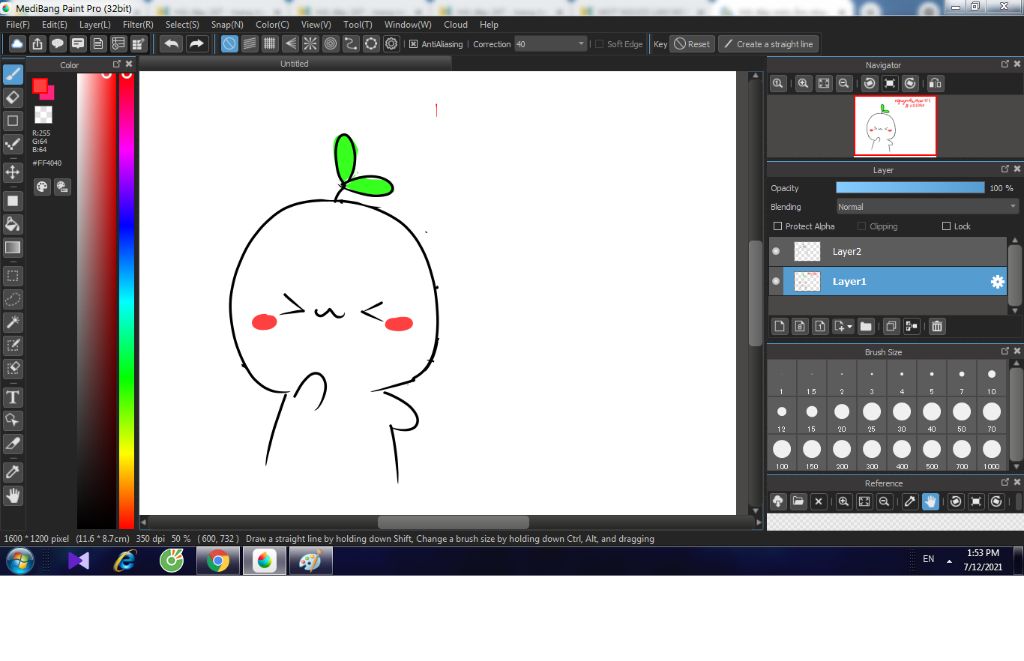The height and width of the screenshot is (661, 1024).
Task: Choose brush size 1000
Action: pos(991,453)
